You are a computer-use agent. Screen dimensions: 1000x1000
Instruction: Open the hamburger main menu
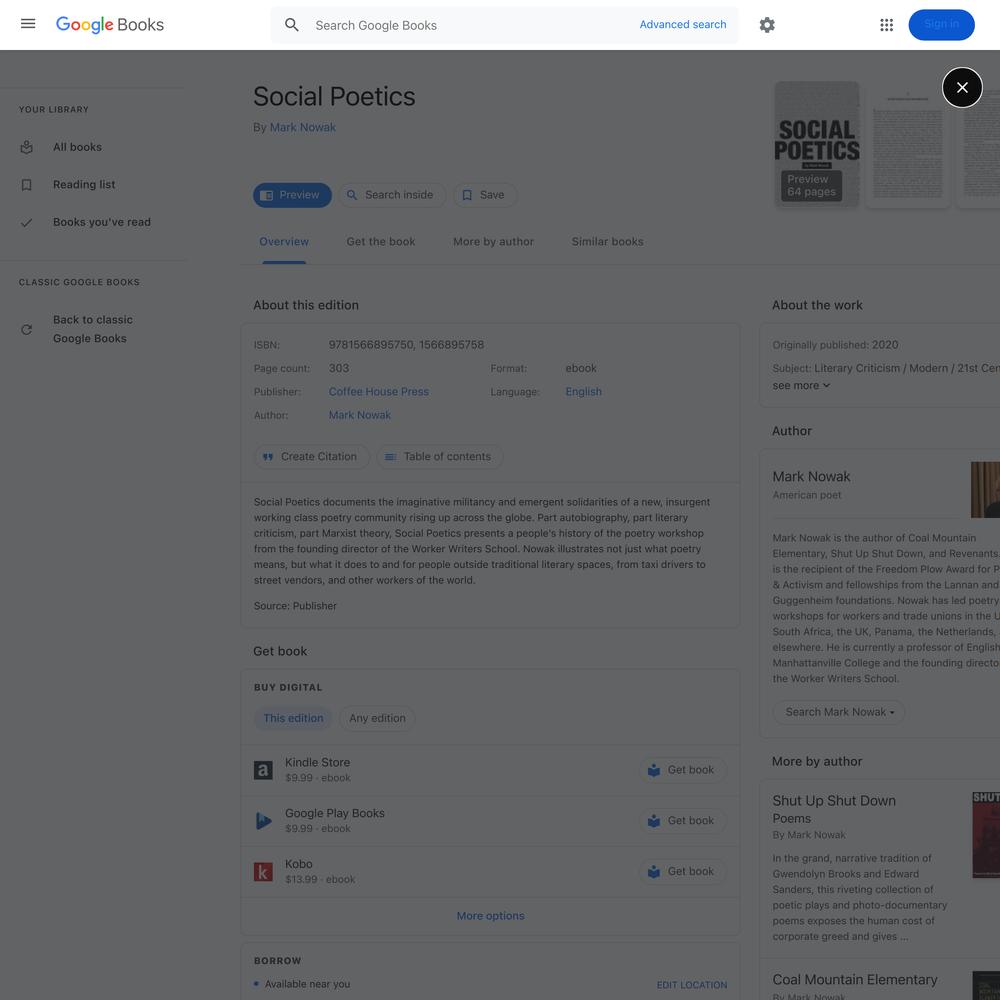28,24
